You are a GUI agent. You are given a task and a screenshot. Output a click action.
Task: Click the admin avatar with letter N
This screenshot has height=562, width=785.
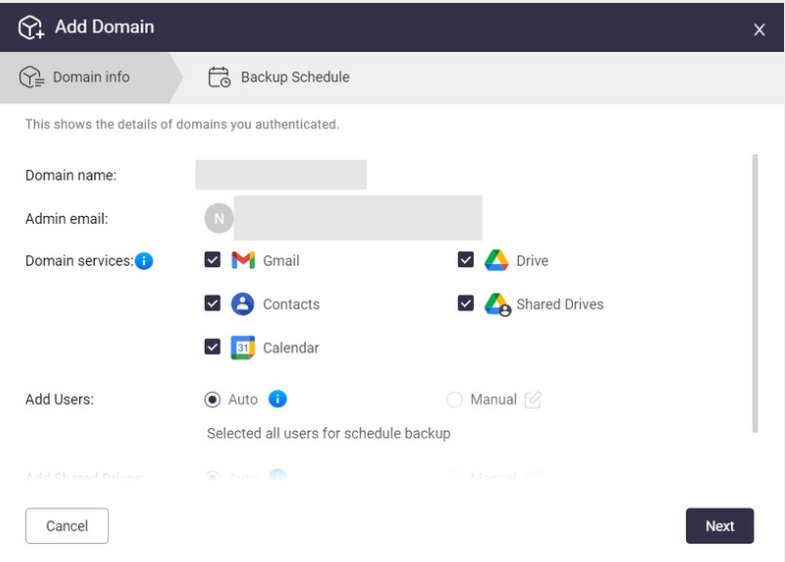[218, 217]
